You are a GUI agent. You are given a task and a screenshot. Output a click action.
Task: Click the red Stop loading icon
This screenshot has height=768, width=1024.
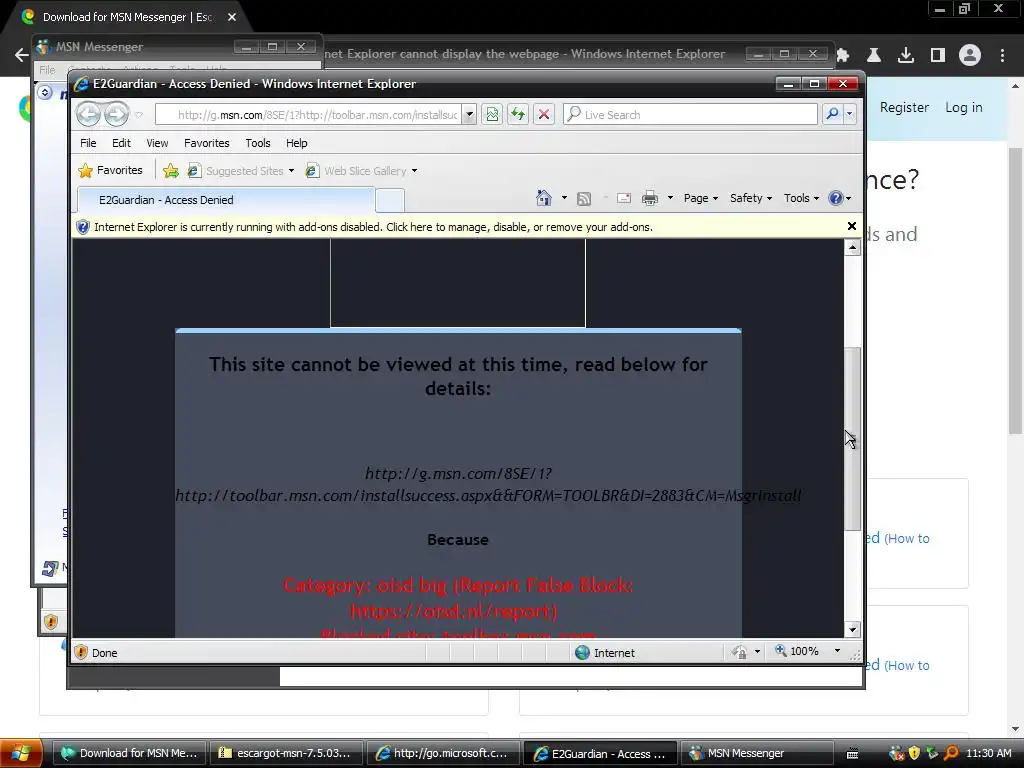click(543, 114)
